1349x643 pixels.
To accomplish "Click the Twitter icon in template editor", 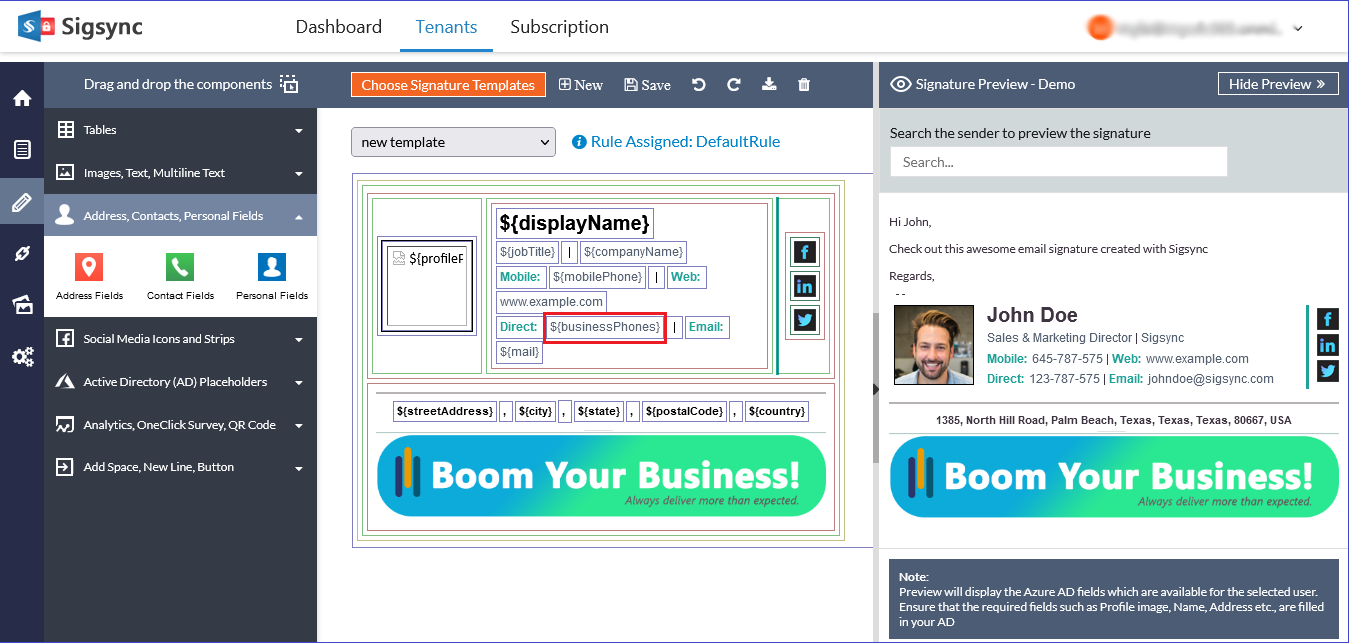I will coord(805,320).
